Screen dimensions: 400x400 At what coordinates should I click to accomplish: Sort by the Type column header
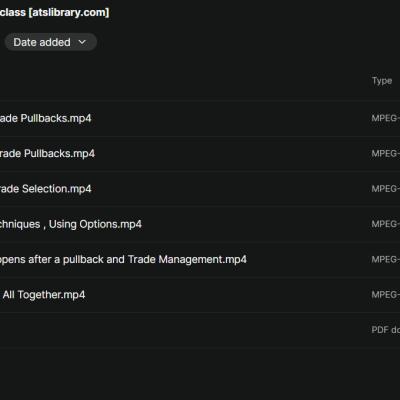point(382,81)
